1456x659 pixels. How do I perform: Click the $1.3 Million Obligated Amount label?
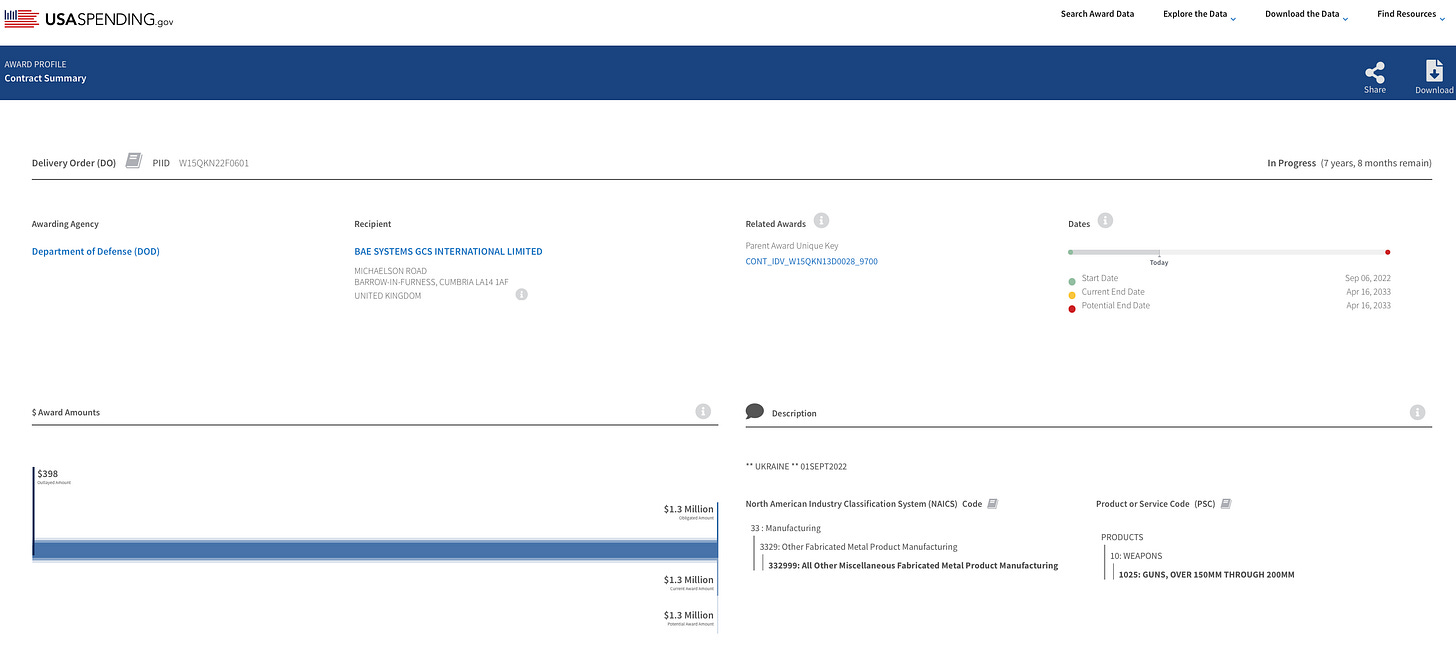688,511
